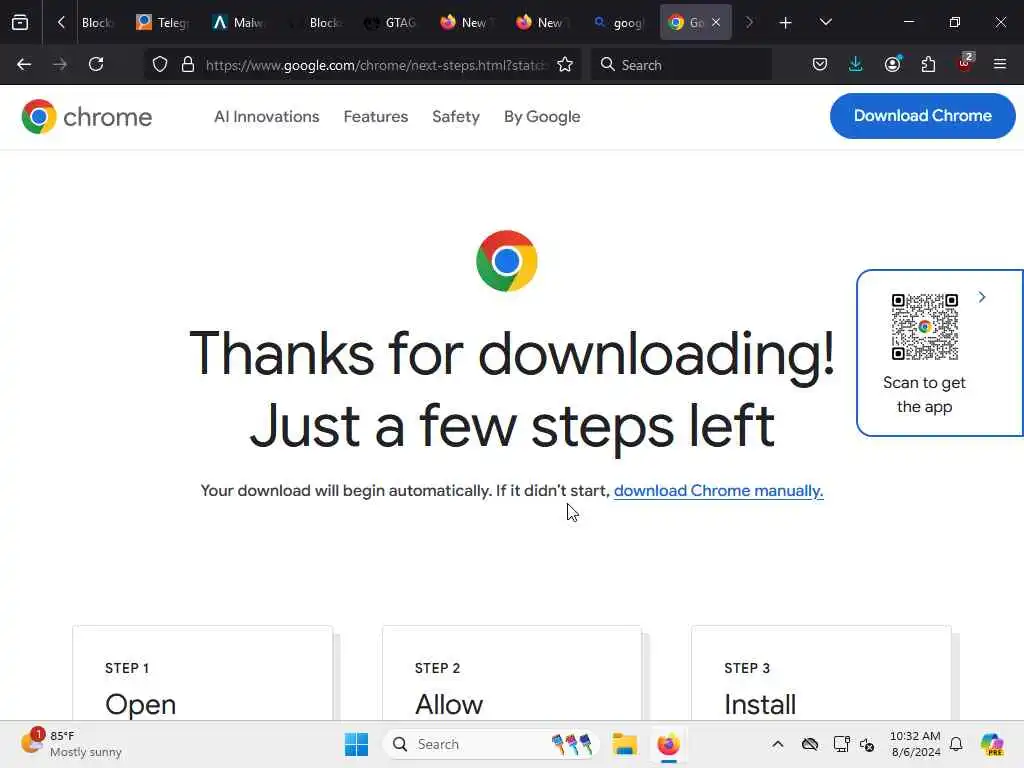Open Safety menu item

[456, 117]
